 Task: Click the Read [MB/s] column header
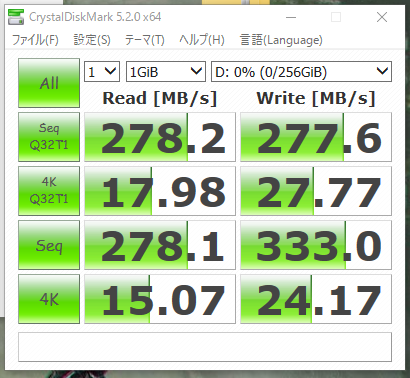[x=160, y=98]
